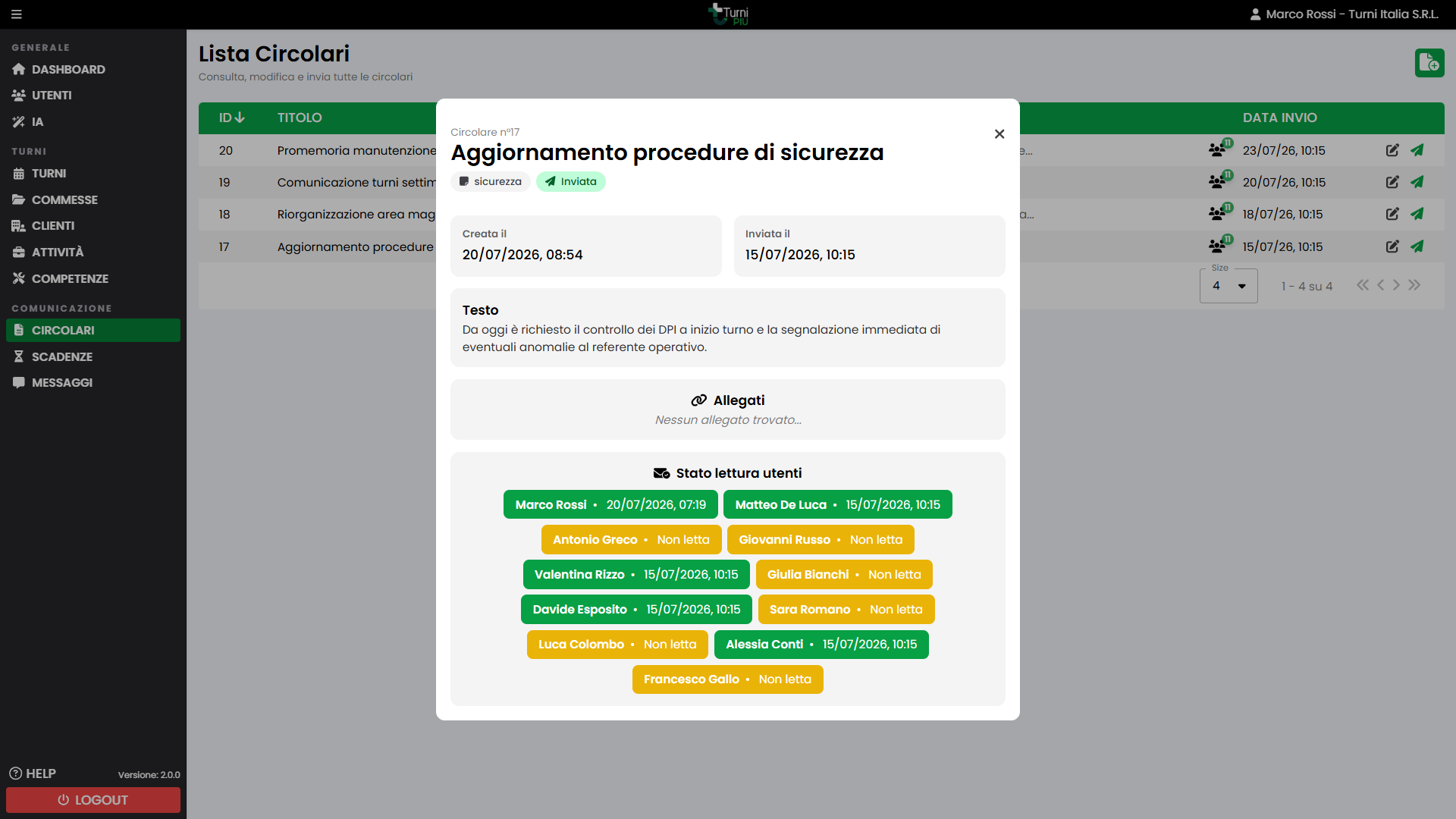Click the sicurezza tag chip
The image size is (1456, 819).
490,181
